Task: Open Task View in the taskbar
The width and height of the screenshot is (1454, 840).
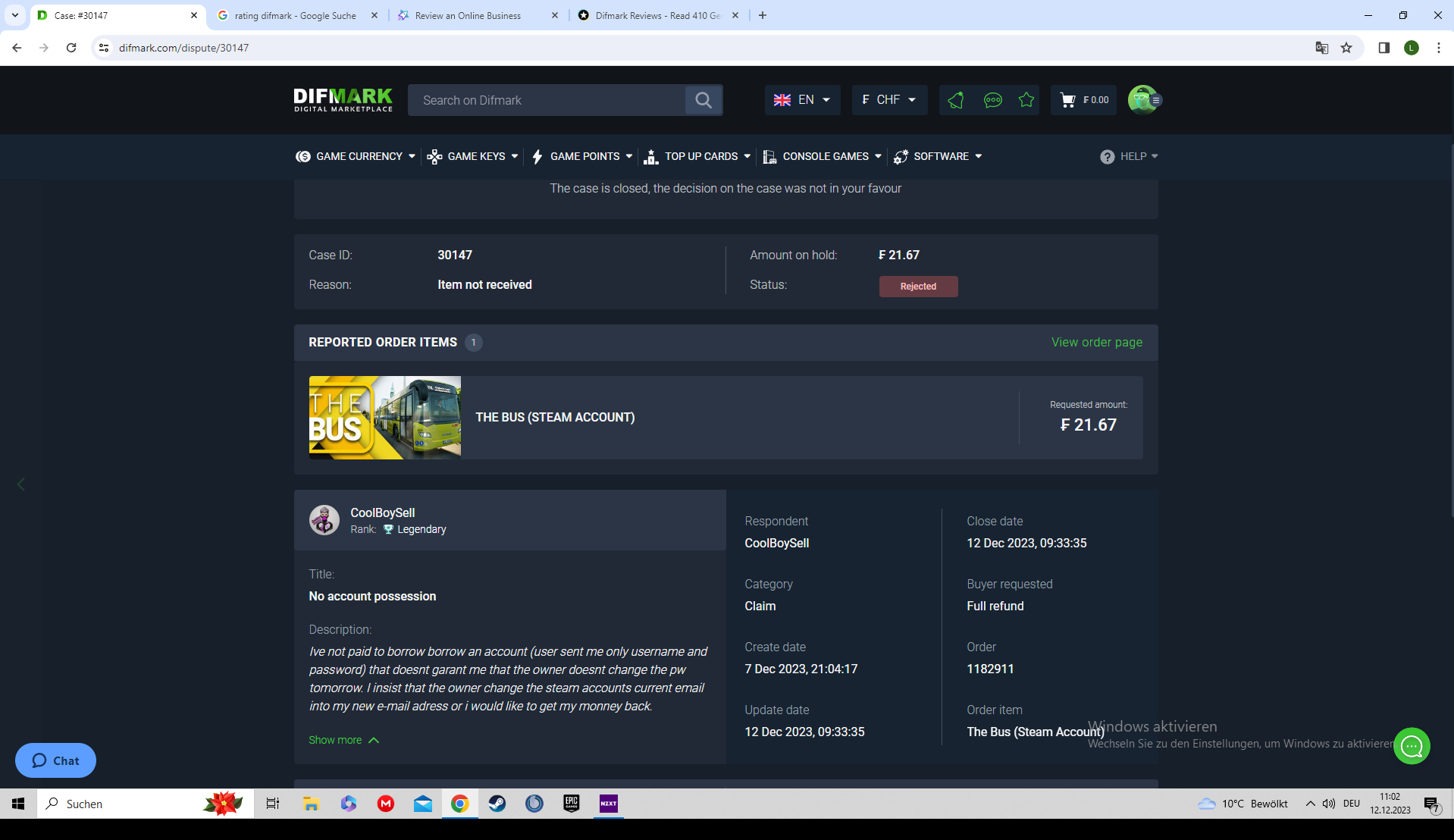Action: click(x=273, y=804)
